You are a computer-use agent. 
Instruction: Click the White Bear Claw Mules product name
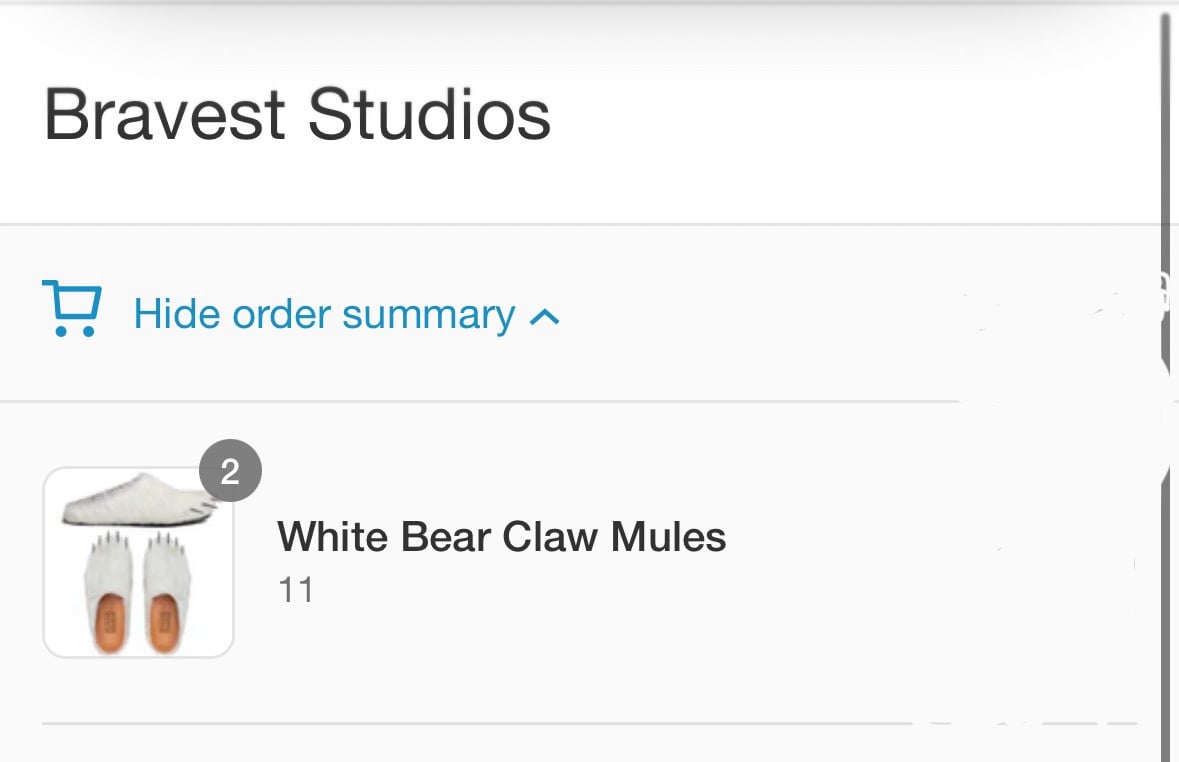coord(502,536)
